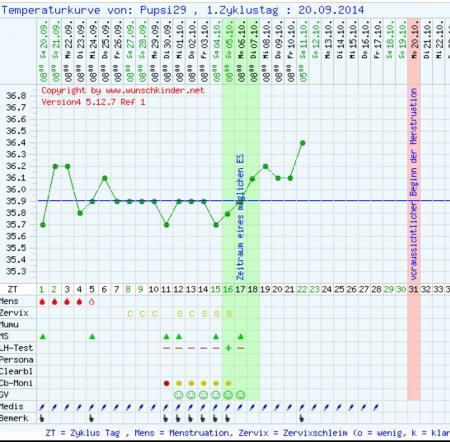The height and width of the screenshot is (442, 450).
Task: Click the legend text 'ZT = Zyklus Tag'
Action: [x=83, y=433]
